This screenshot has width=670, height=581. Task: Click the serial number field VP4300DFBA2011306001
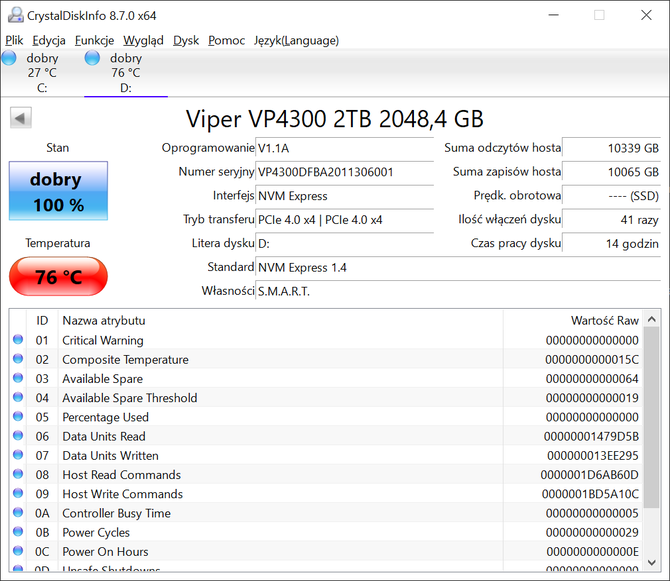344,172
